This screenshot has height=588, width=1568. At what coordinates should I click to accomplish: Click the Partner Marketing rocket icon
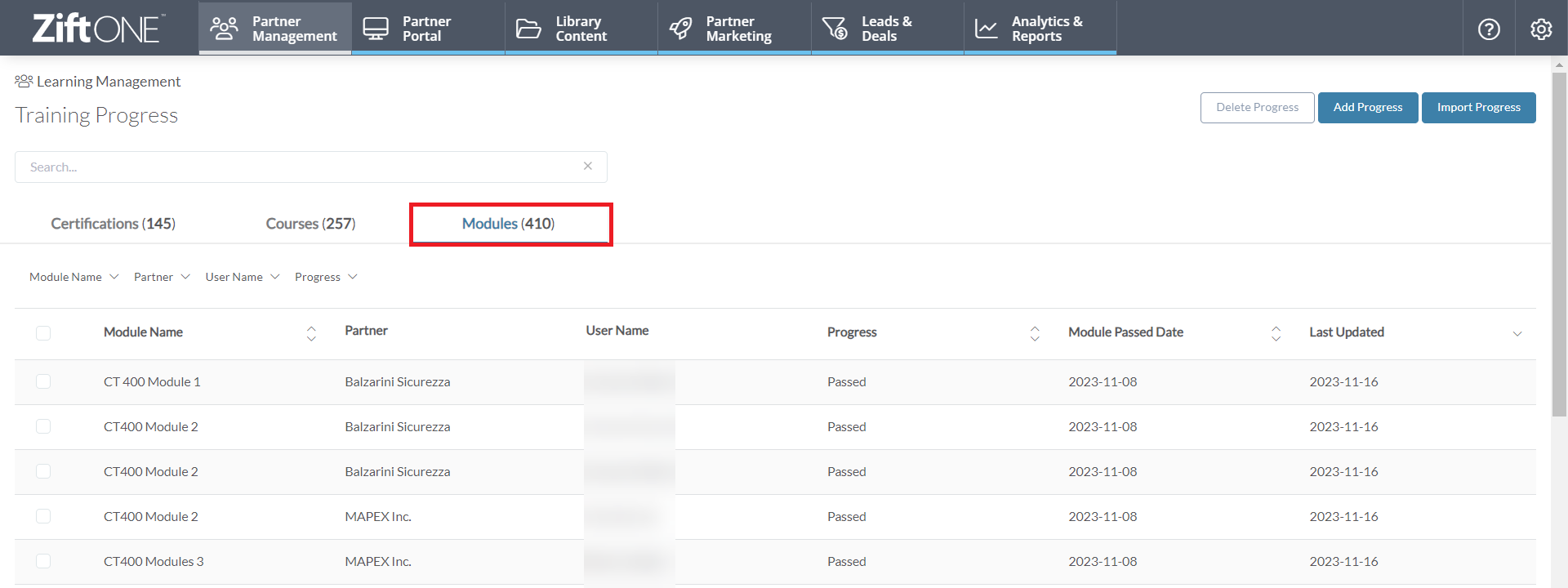pyautogui.click(x=680, y=29)
